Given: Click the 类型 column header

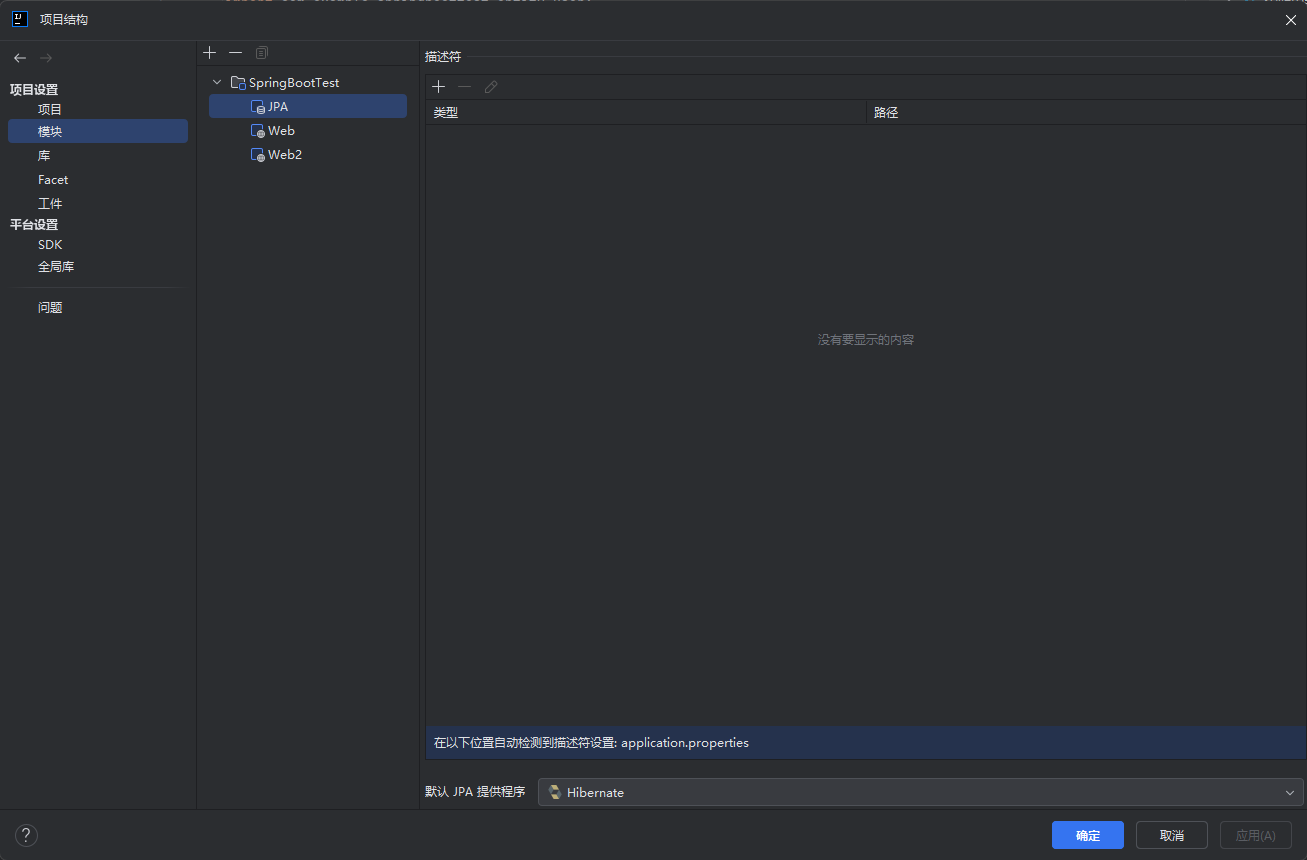Looking at the screenshot, I should (446, 113).
